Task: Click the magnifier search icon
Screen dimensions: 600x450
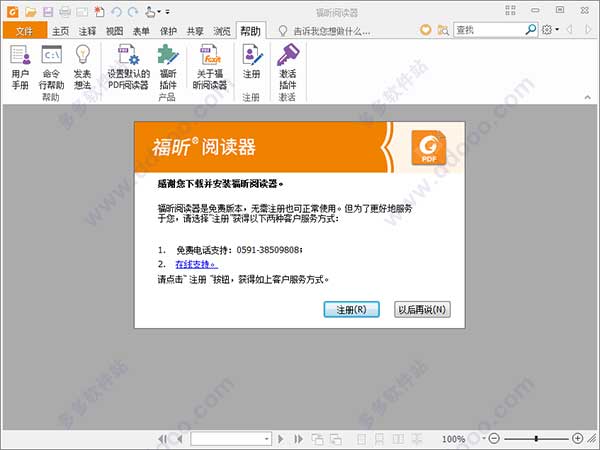Action: click(x=530, y=29)
